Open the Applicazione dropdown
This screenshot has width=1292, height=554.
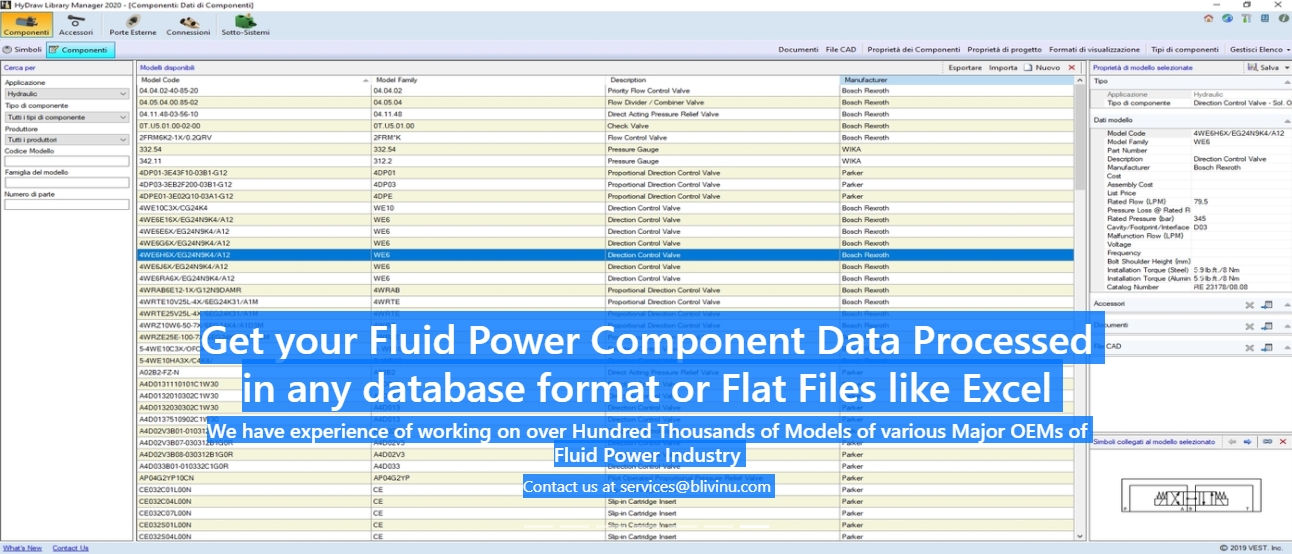click(x=66, y=94)
